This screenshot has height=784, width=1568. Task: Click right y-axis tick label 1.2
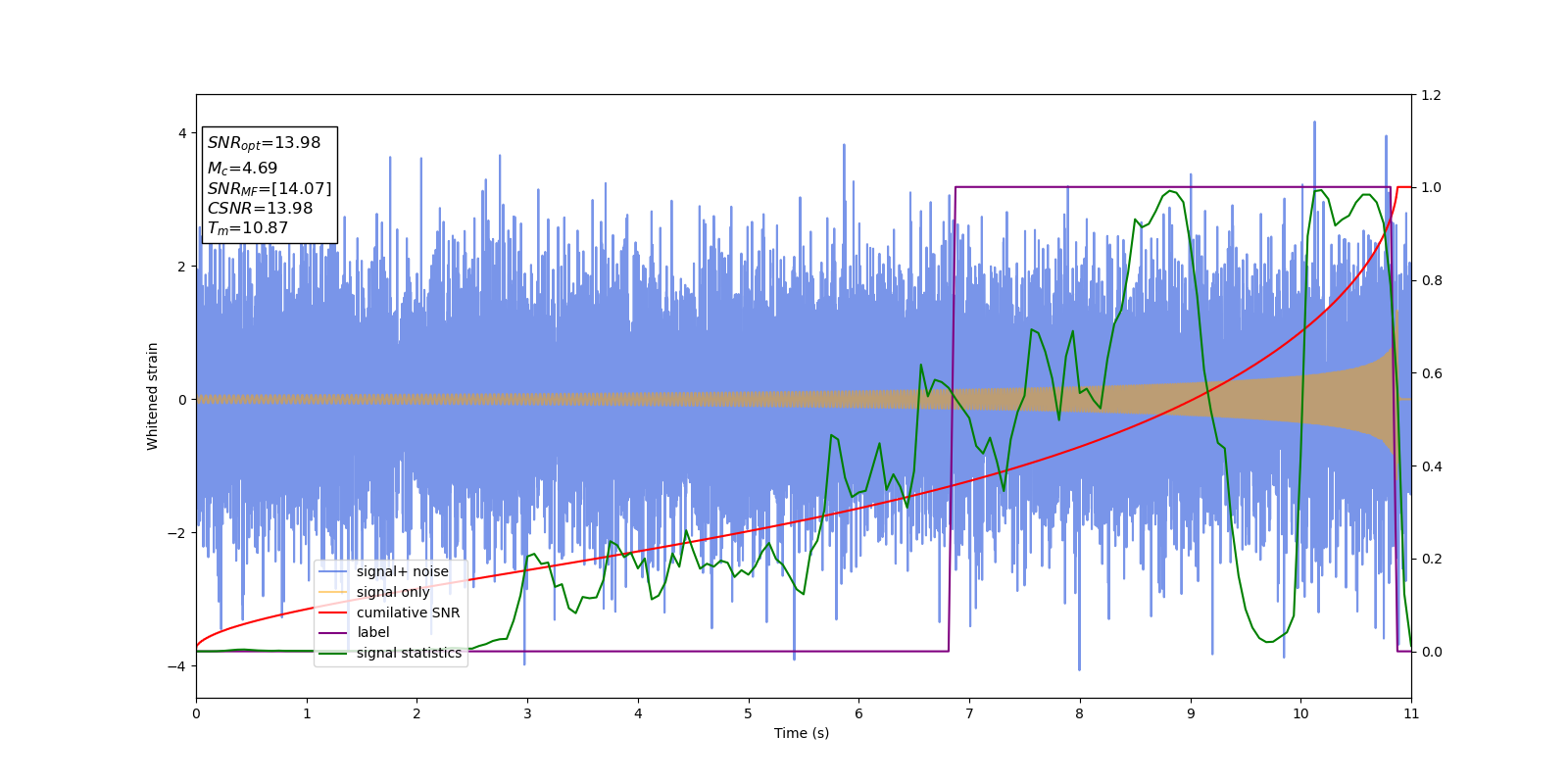click(x=1431, y=95)
